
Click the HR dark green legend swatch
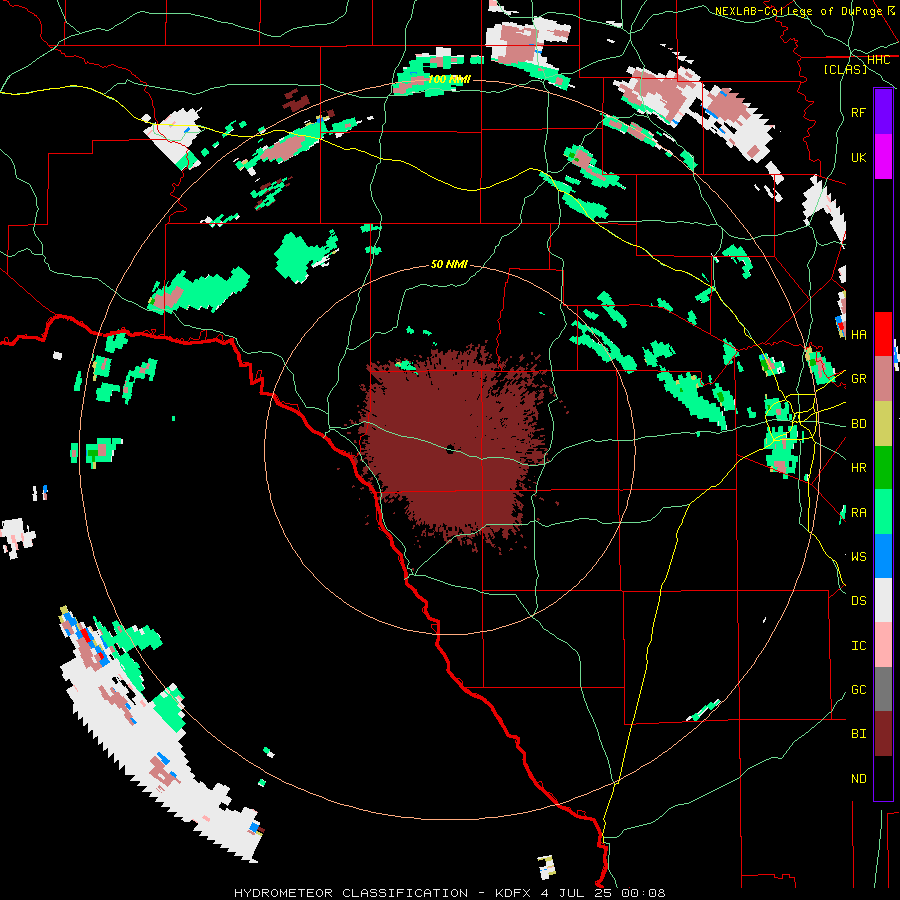tap(883, 468)
